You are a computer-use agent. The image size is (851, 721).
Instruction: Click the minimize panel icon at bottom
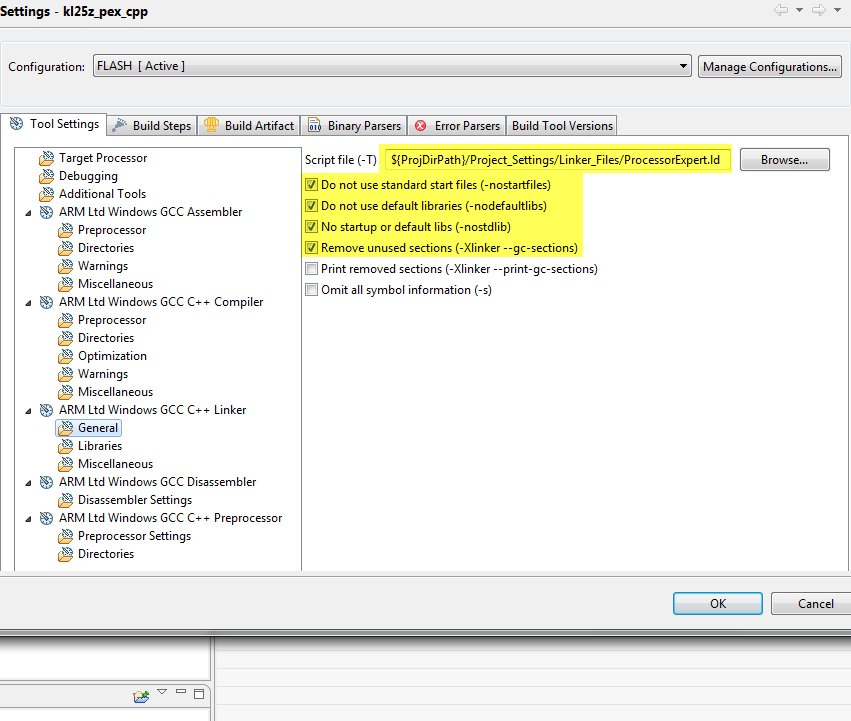coord(180,693)
